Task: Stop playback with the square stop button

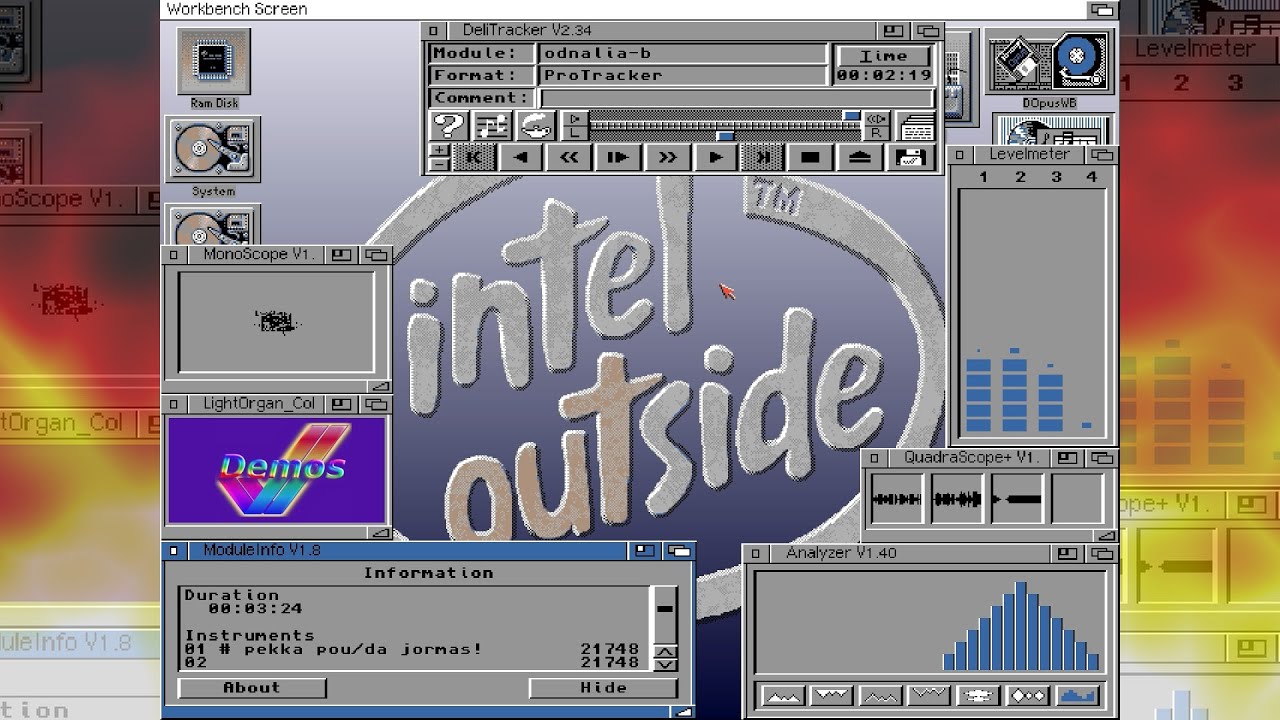Action: (811, 157)
